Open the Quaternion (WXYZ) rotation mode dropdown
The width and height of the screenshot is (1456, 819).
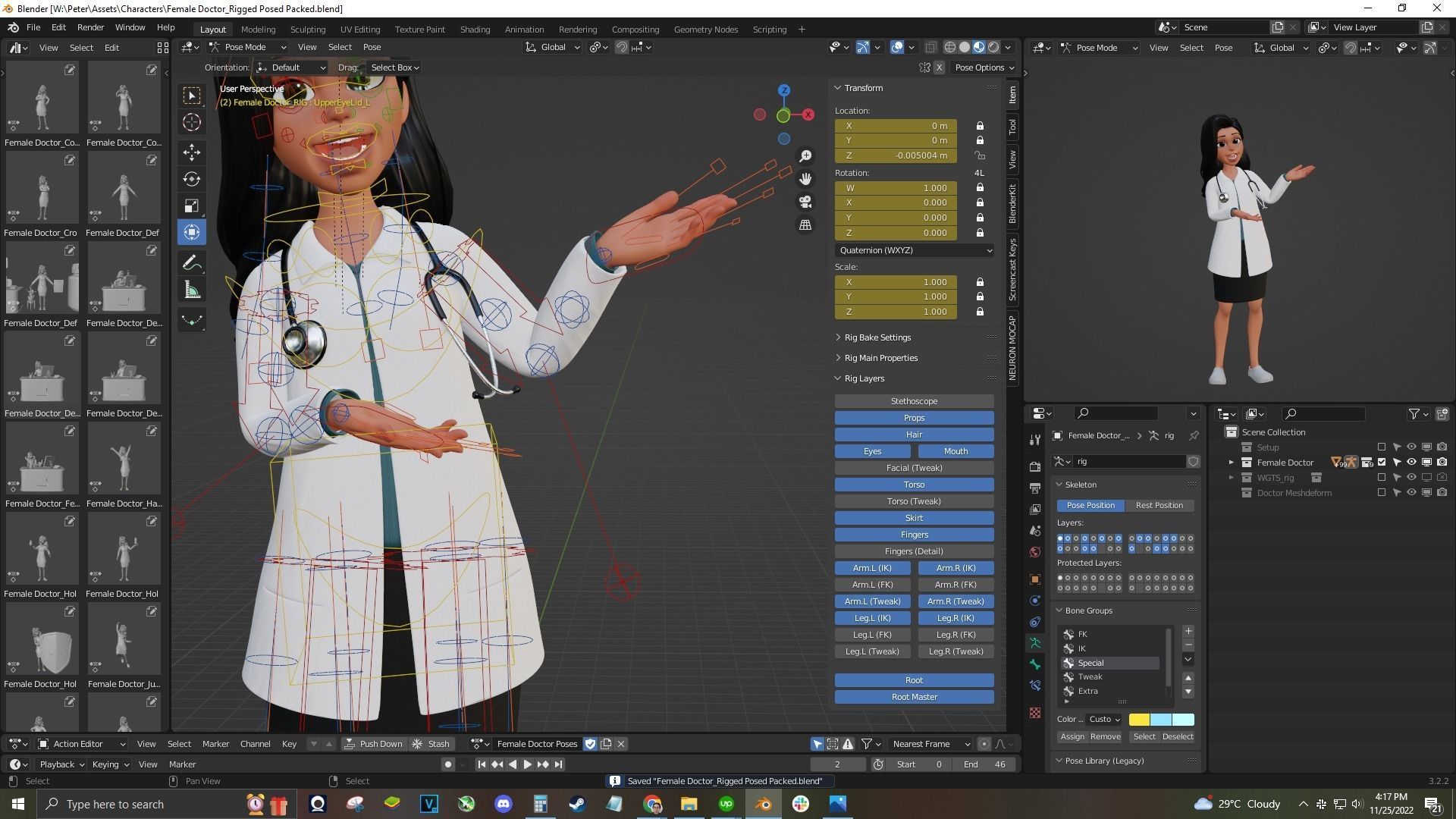click(914, 250)
